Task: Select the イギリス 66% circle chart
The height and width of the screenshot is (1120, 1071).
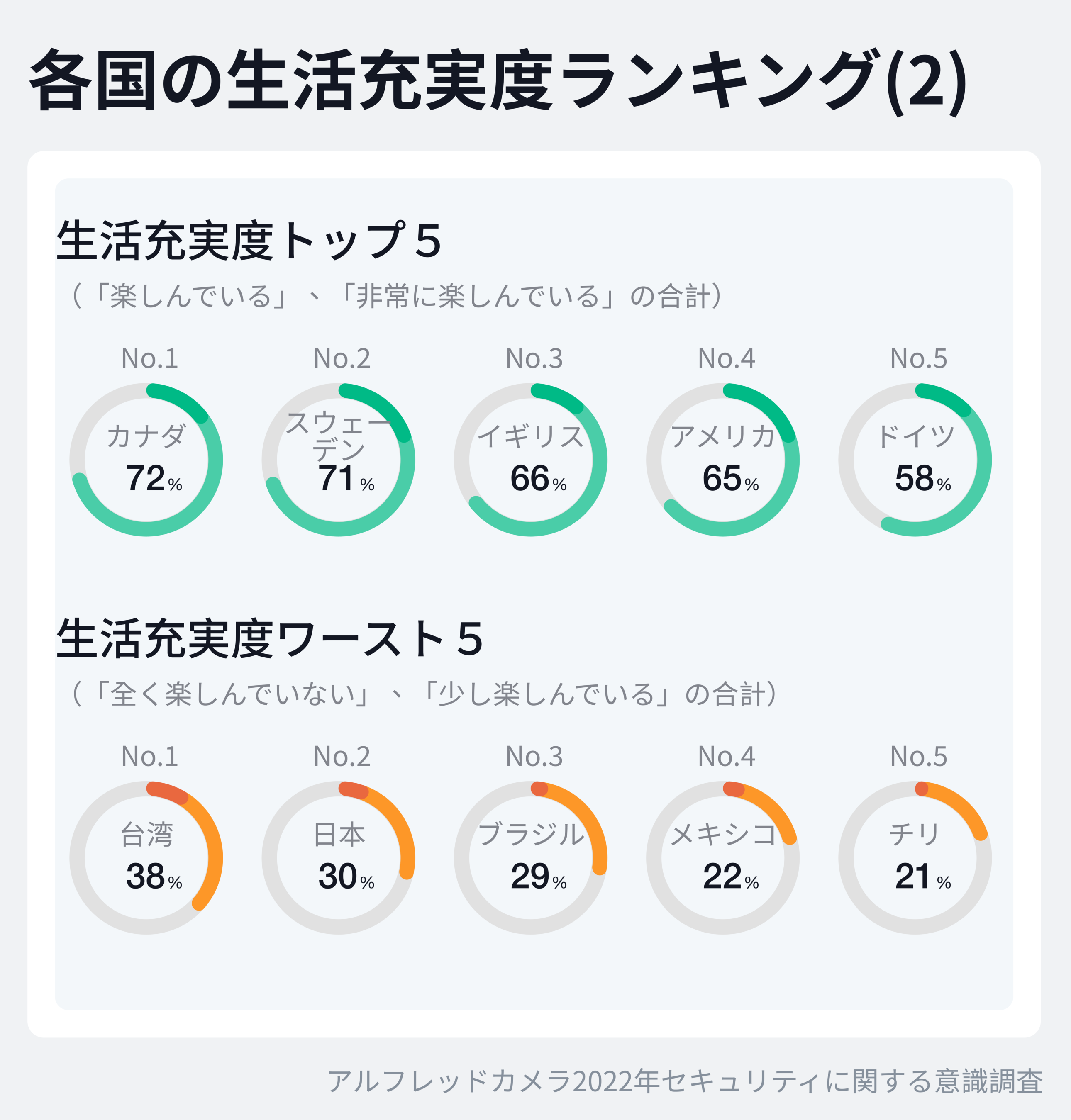Action: [x=531, y=460]
